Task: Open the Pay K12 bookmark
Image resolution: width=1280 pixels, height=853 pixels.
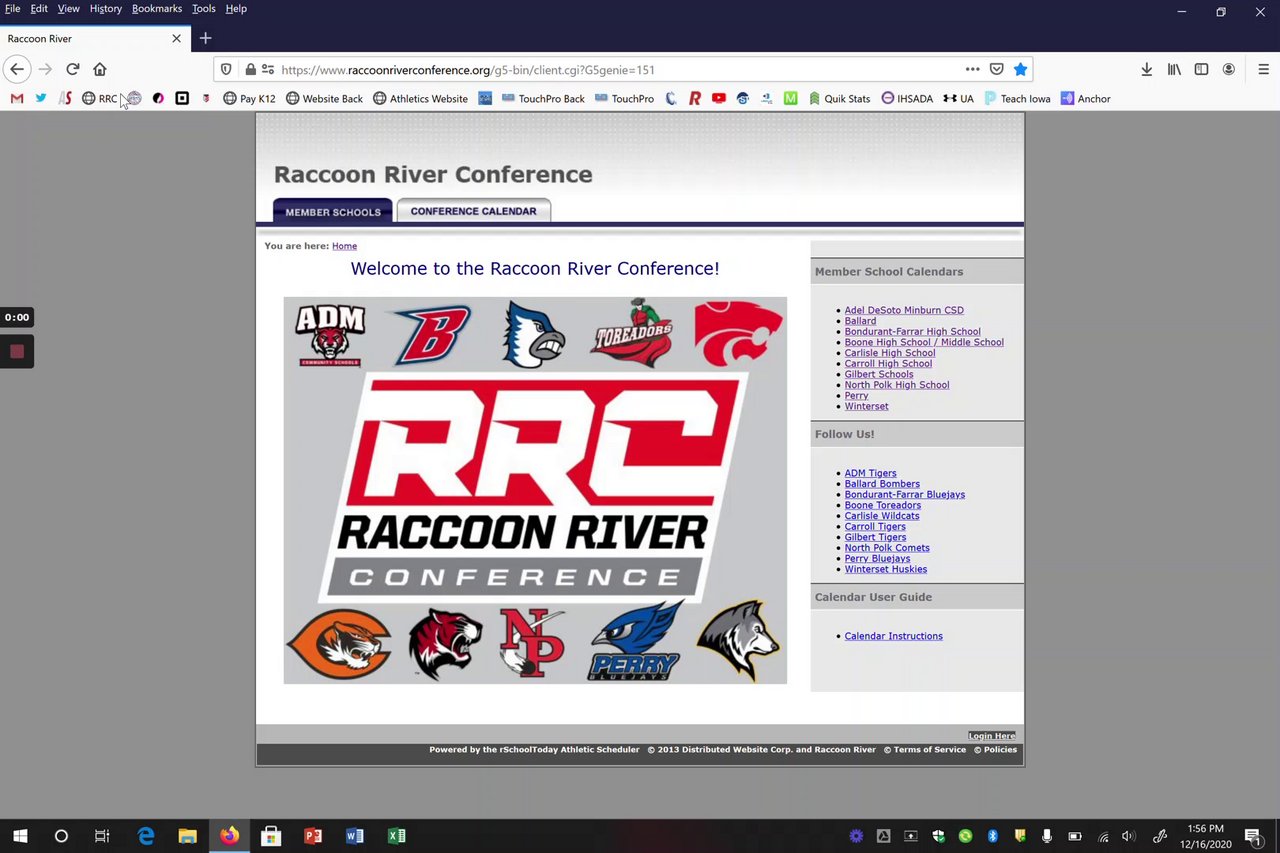Action: (249, 98)
